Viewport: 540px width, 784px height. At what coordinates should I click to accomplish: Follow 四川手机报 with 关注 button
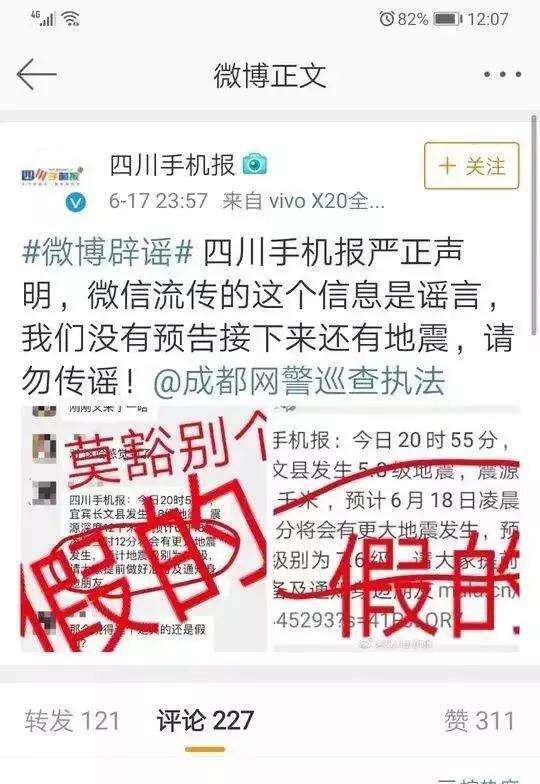click(x=472, y=166)
